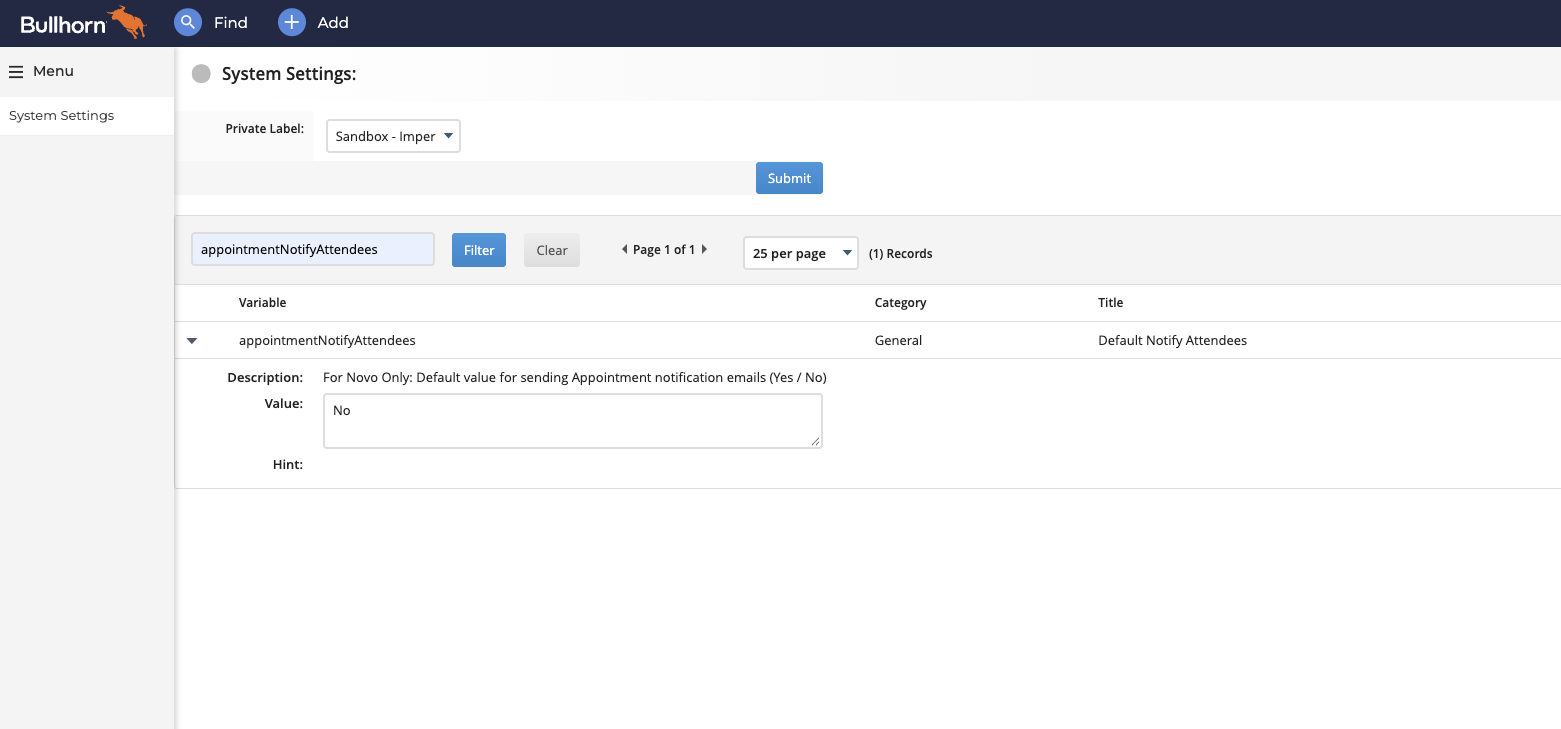Go to next page arrow

704,249
